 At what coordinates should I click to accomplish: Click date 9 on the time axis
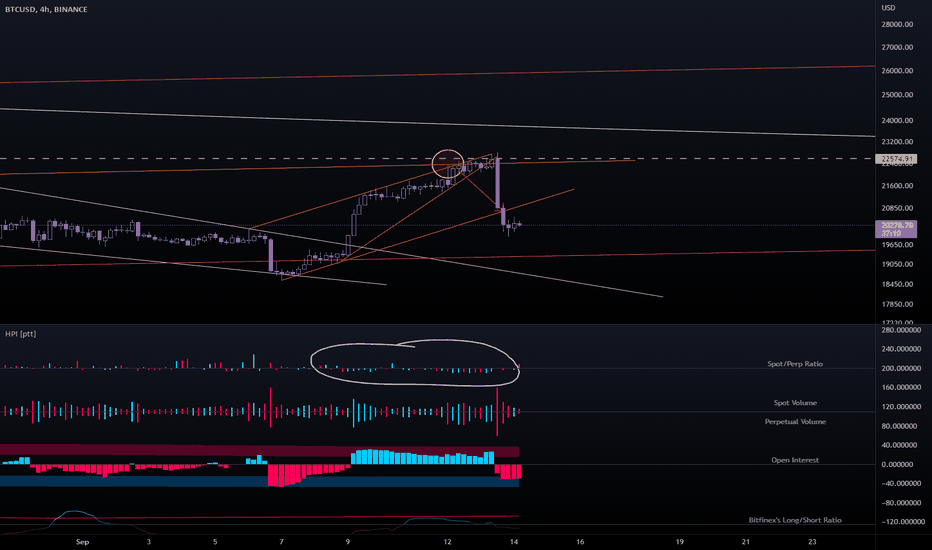pos(348,542)
